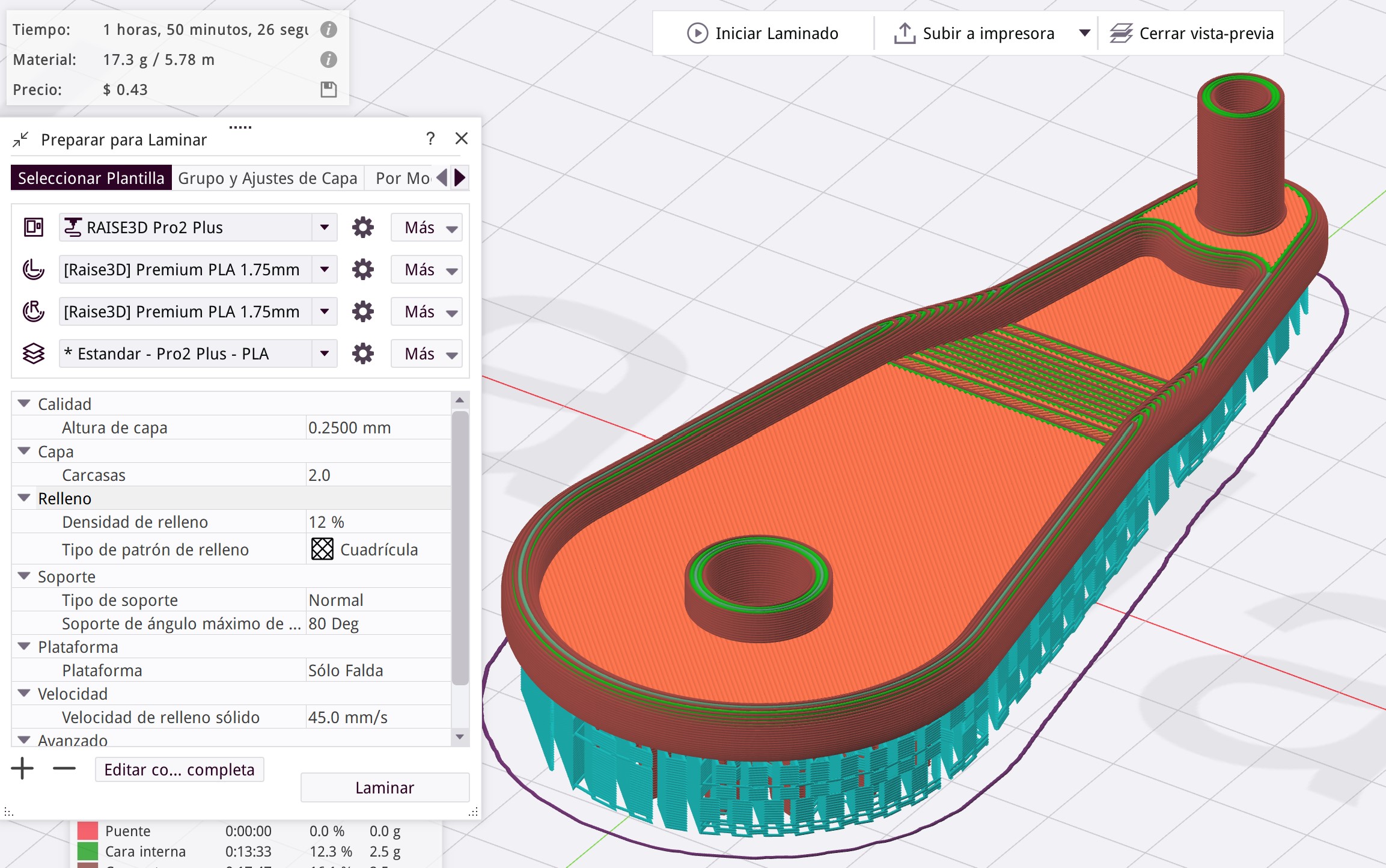Open the Estandar - Pro2 Plus - PLA dropdown
The width and height of the screenshot is (1386, 868).
[x=325, y=354]
